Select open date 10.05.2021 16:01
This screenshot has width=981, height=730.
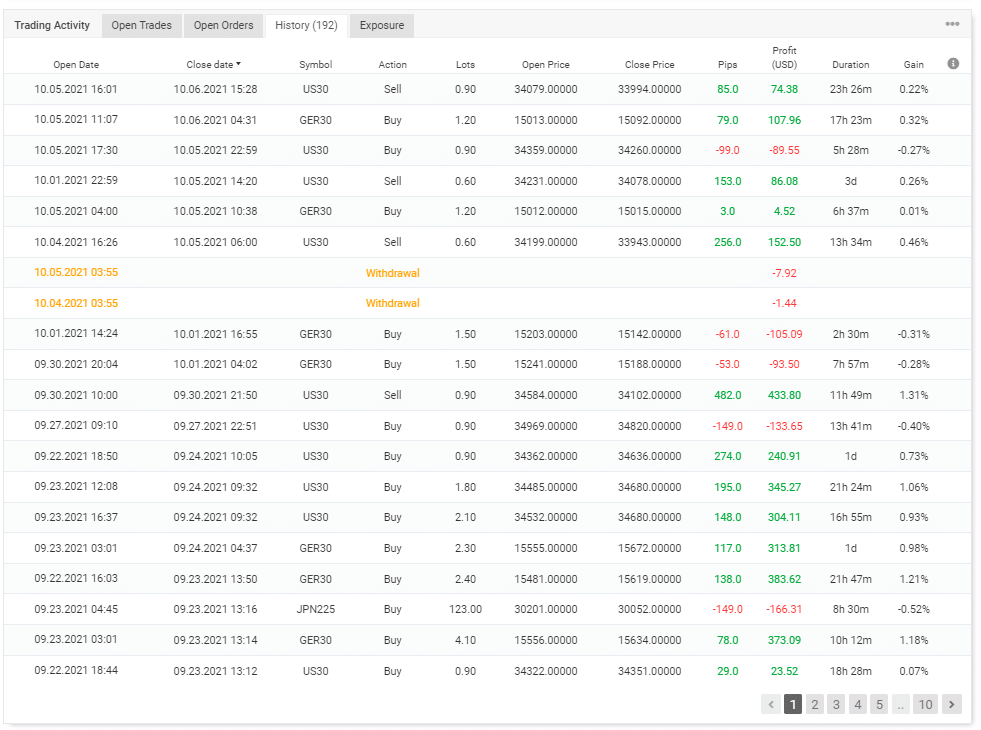(76, 89)
